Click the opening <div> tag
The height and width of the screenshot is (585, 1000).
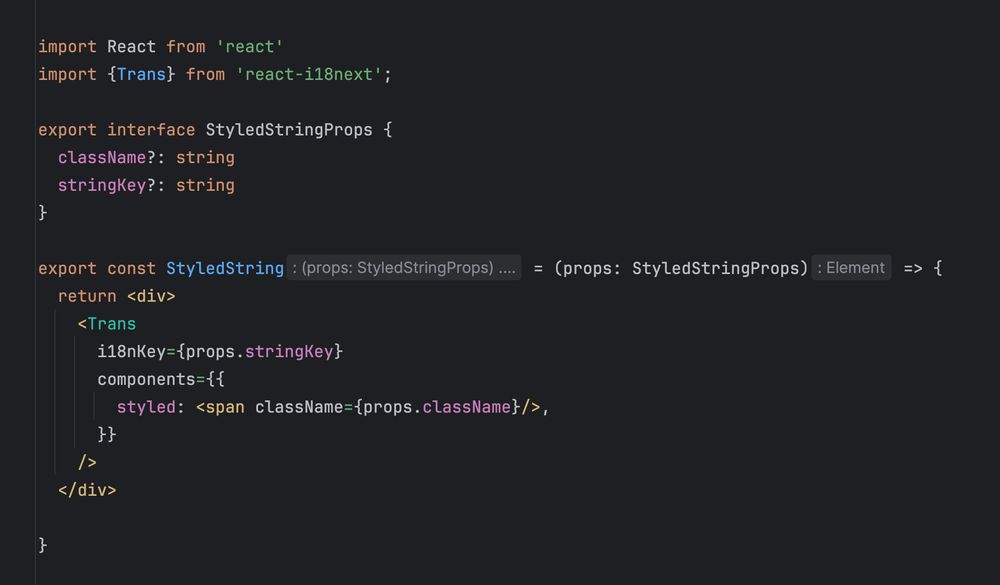[151, 297]
